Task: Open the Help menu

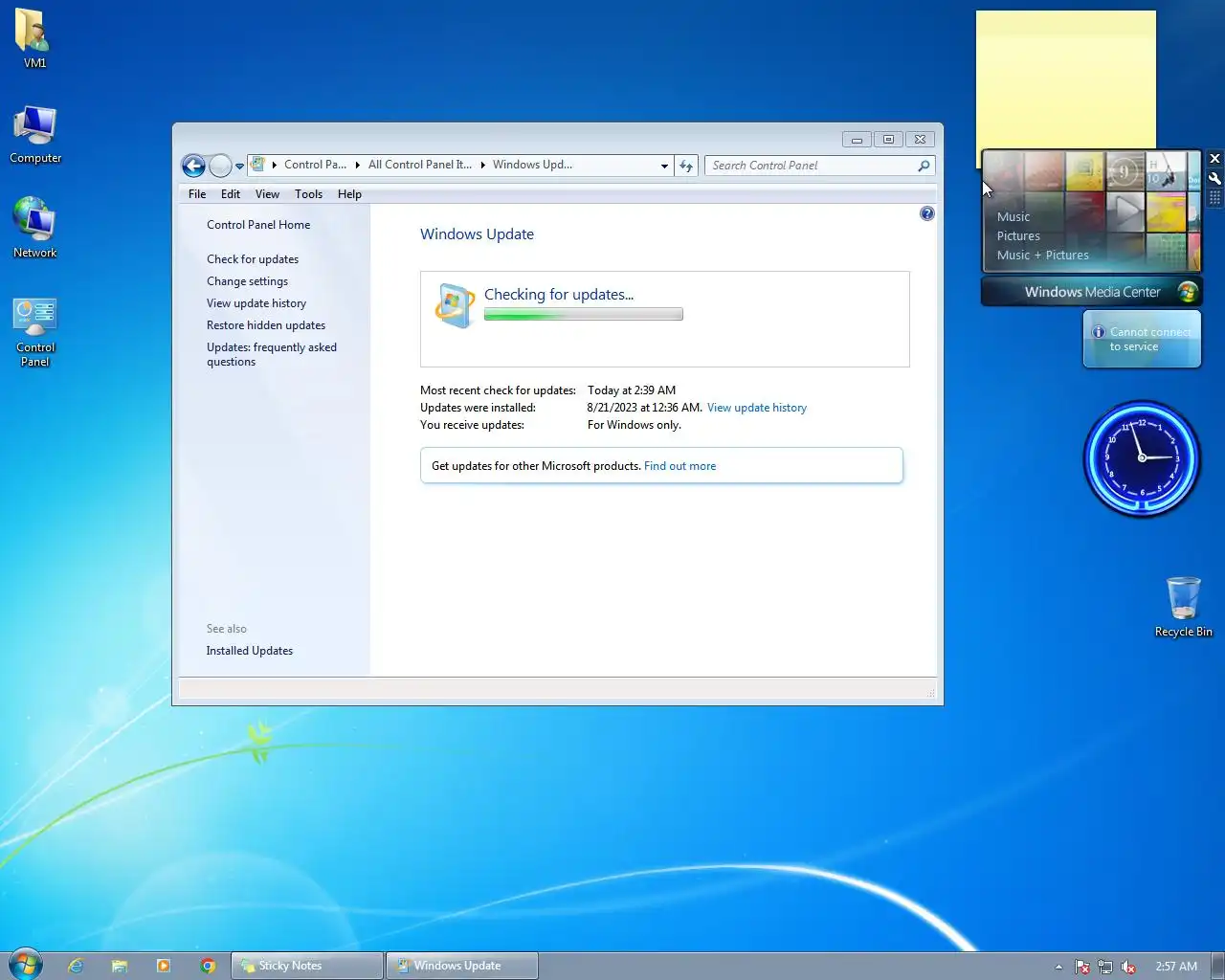Action: (349, 194)
